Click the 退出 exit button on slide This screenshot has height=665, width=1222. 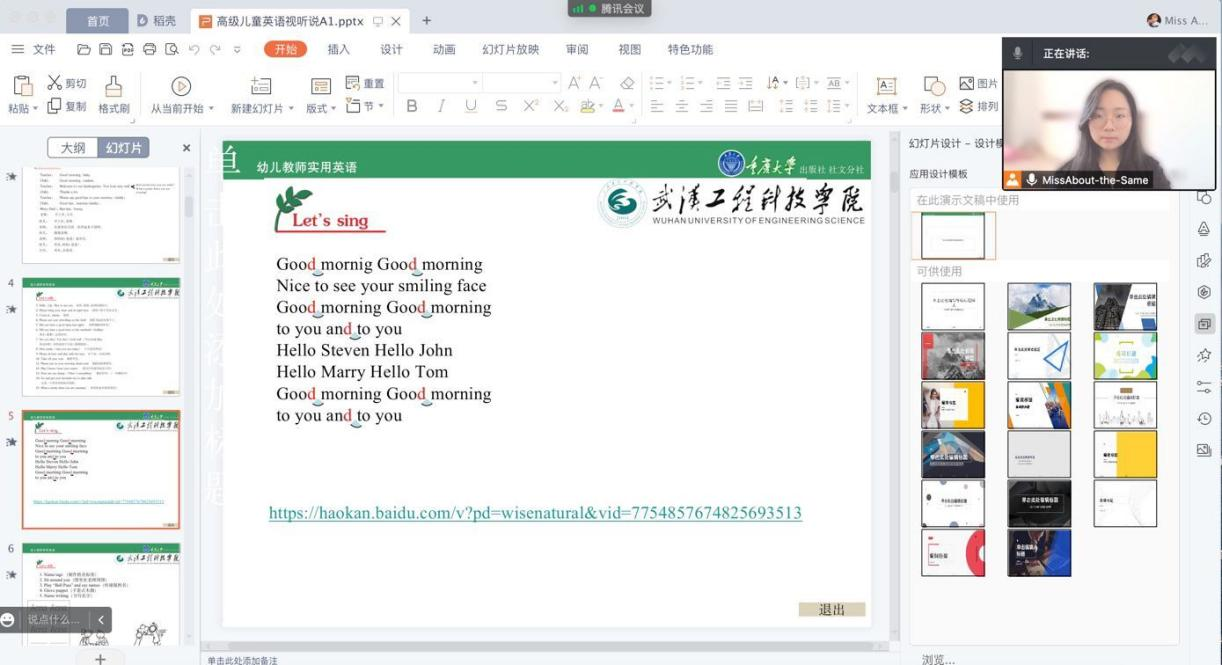pyautogui.click(x=831, y=609)
